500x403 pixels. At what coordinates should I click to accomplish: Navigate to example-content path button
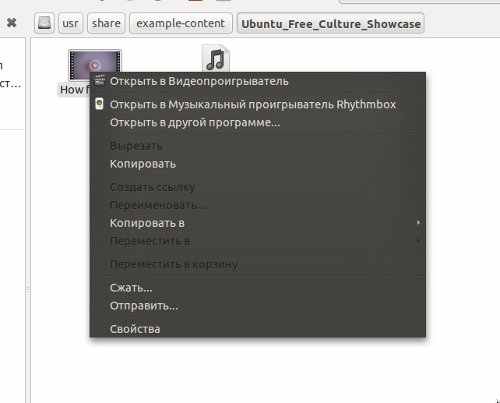point(181,23)
